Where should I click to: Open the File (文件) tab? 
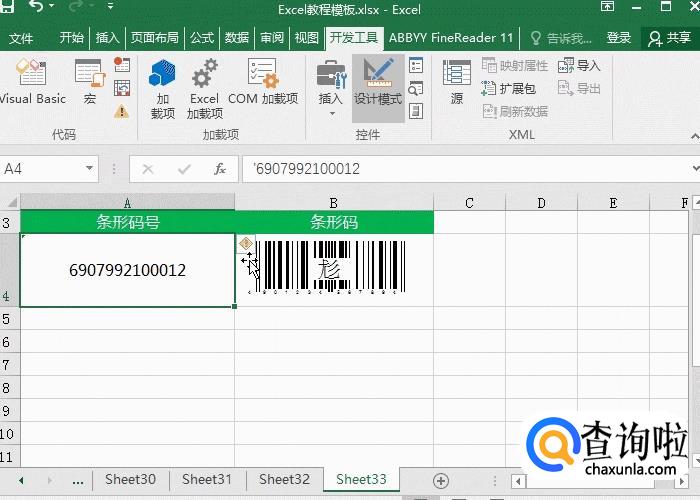point(21,38)
